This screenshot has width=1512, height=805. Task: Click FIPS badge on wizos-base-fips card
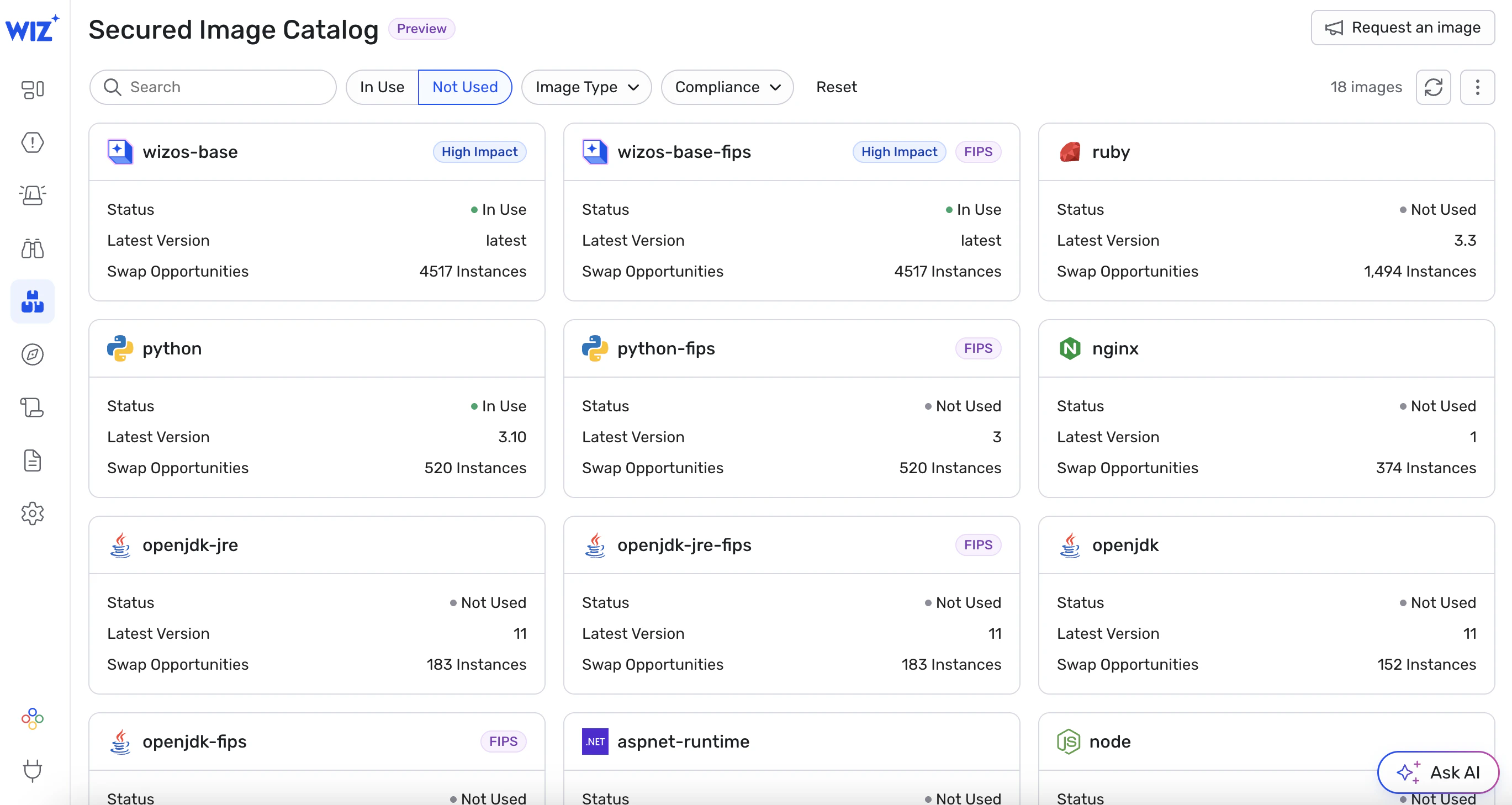click(x=978, y=152)
